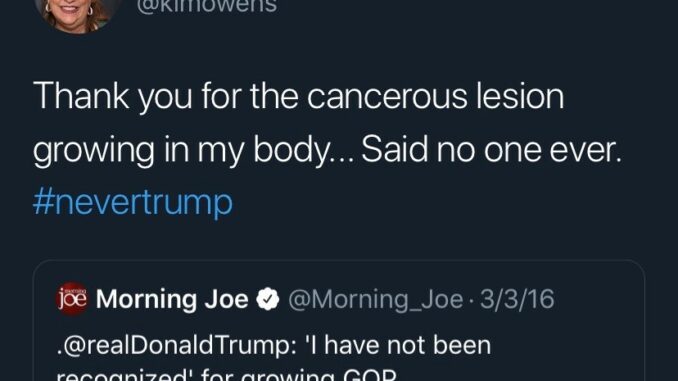The image size is (678, 381).
Task: Click the word 'Thank' starting the tweet
Action: click(81, 96)
